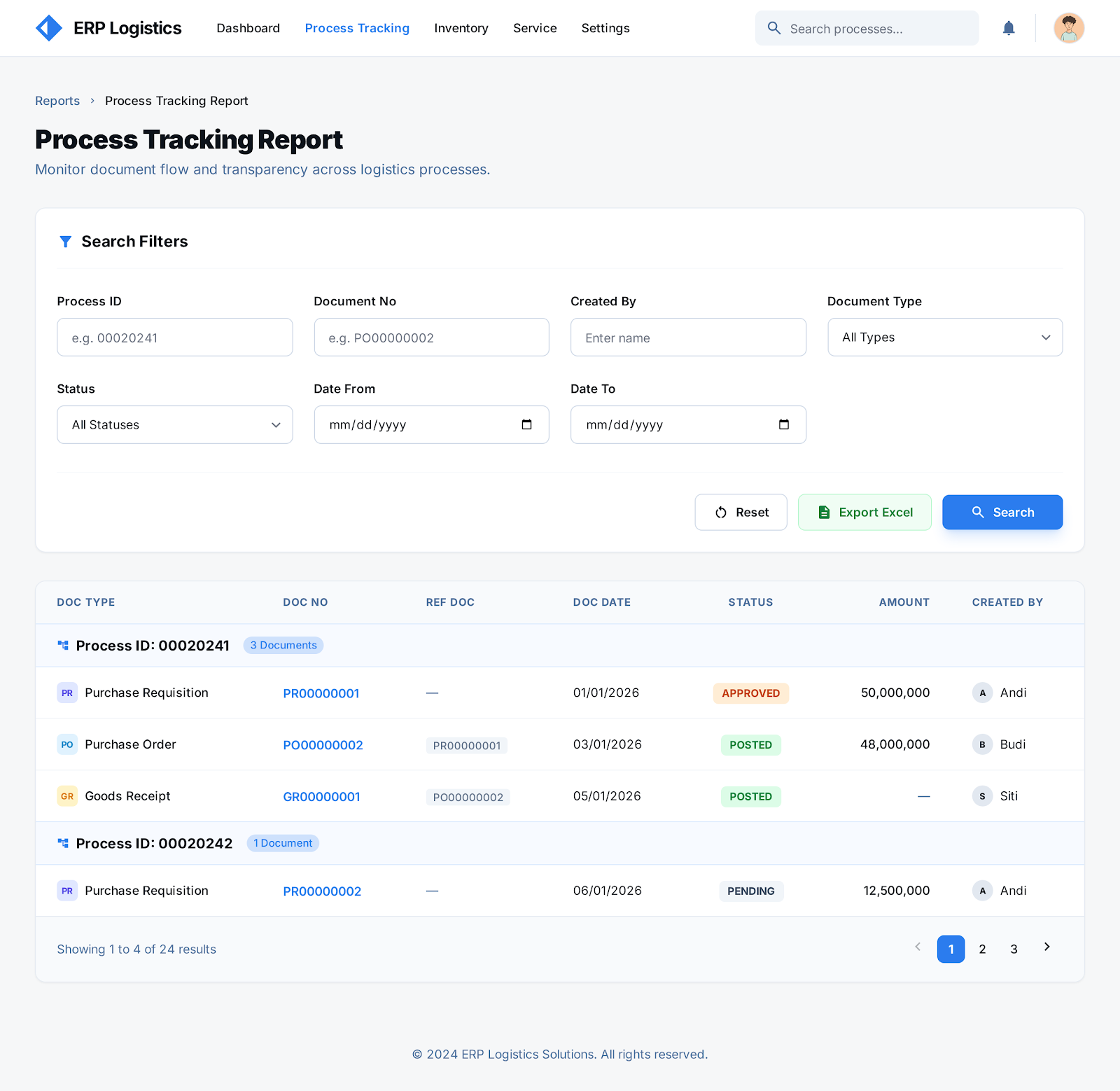Reset the search filters
The height and width of the screenshot is (1091, 1120).
[741, 513]
